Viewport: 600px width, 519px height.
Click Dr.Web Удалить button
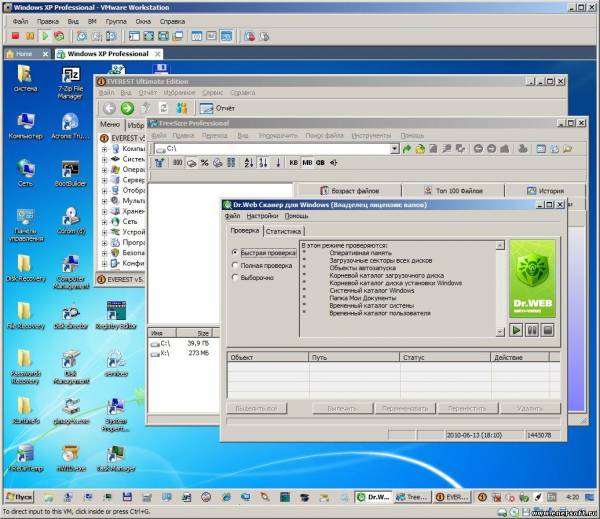click(x=530, y=408)
